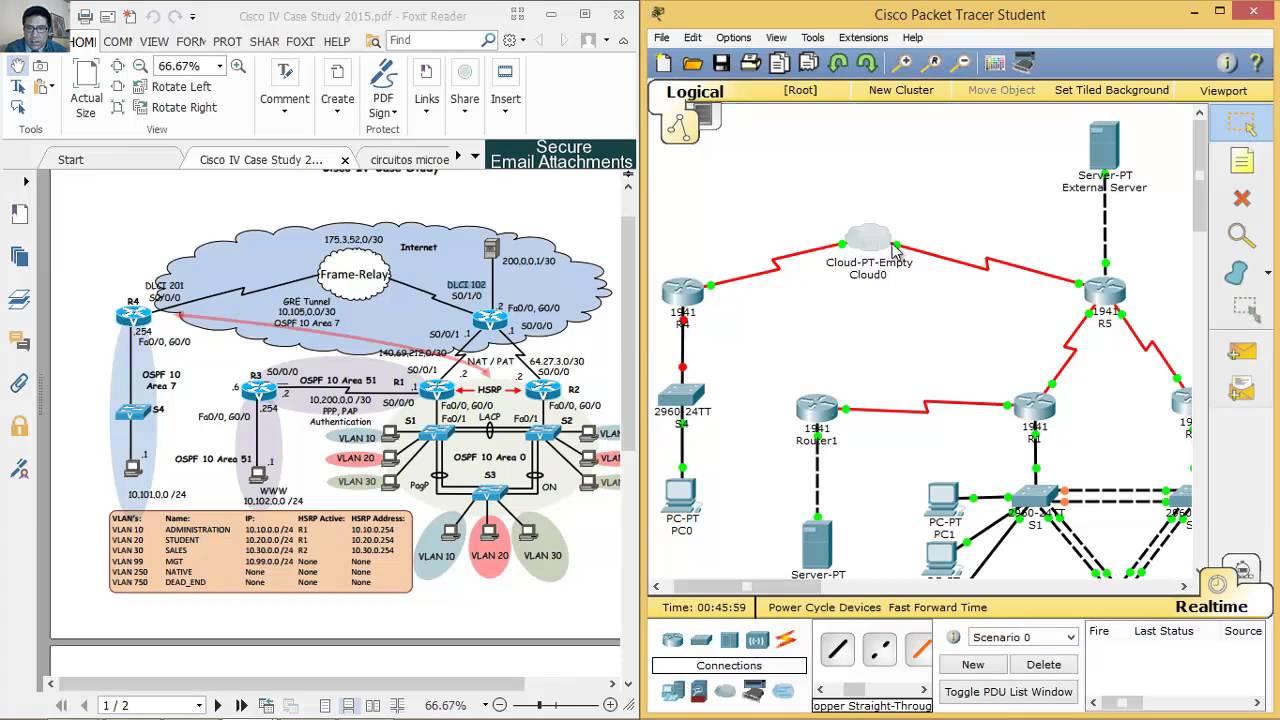Select facing pages layout in Foxit status bar
Viewport: 1280px width, 720px height.
click(371, 705)
